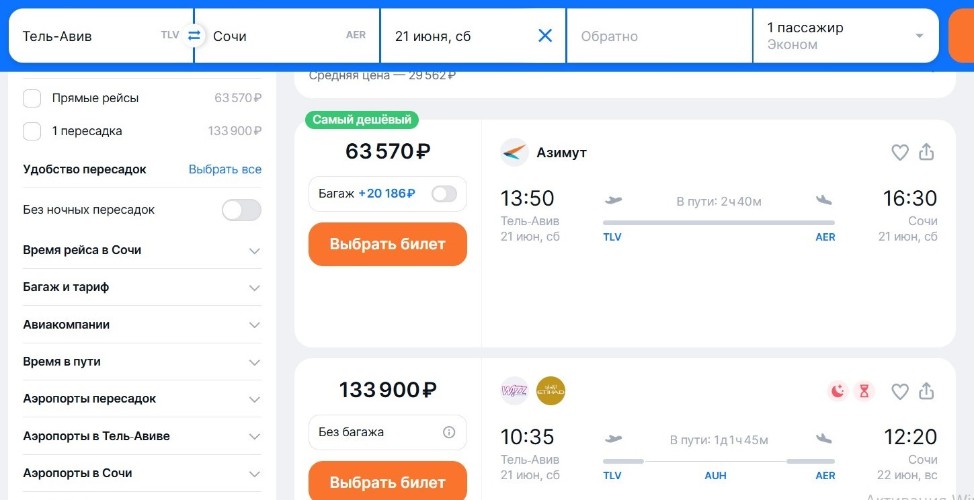Expand Аэропорты пересадок filter
This screenshot has width=974, height=500.
click(x=142, y=399)
